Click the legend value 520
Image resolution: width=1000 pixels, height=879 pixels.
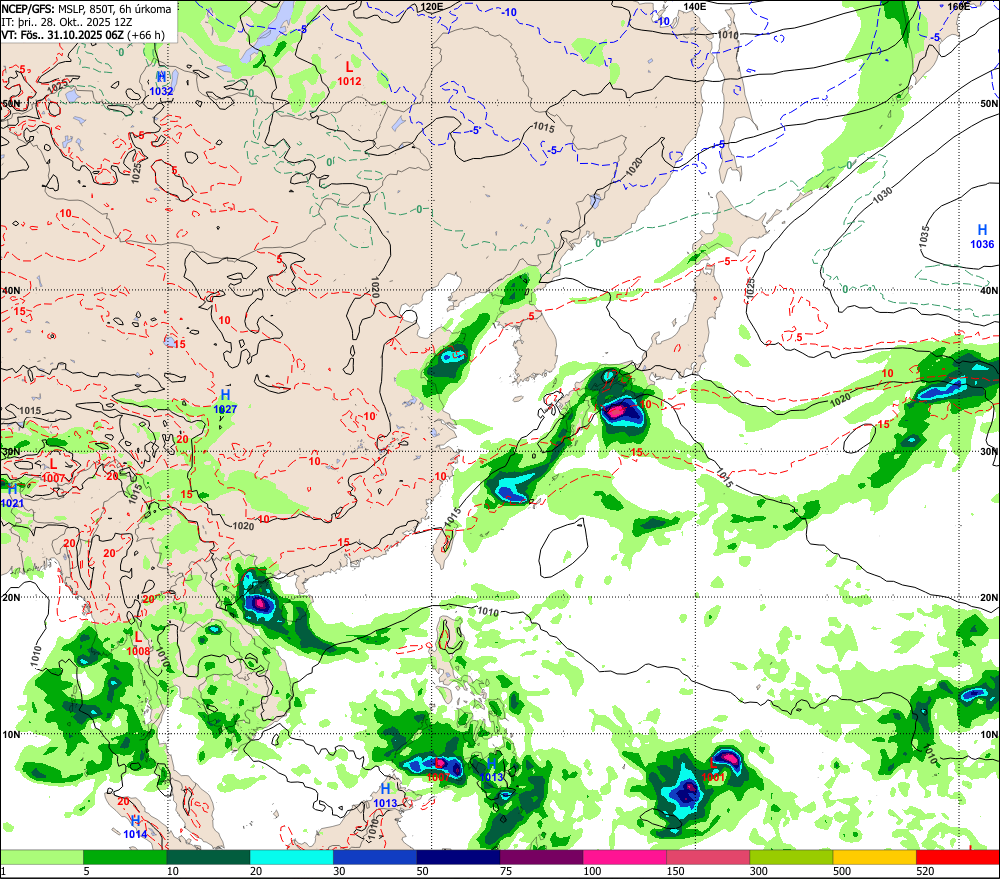[925, 871]
